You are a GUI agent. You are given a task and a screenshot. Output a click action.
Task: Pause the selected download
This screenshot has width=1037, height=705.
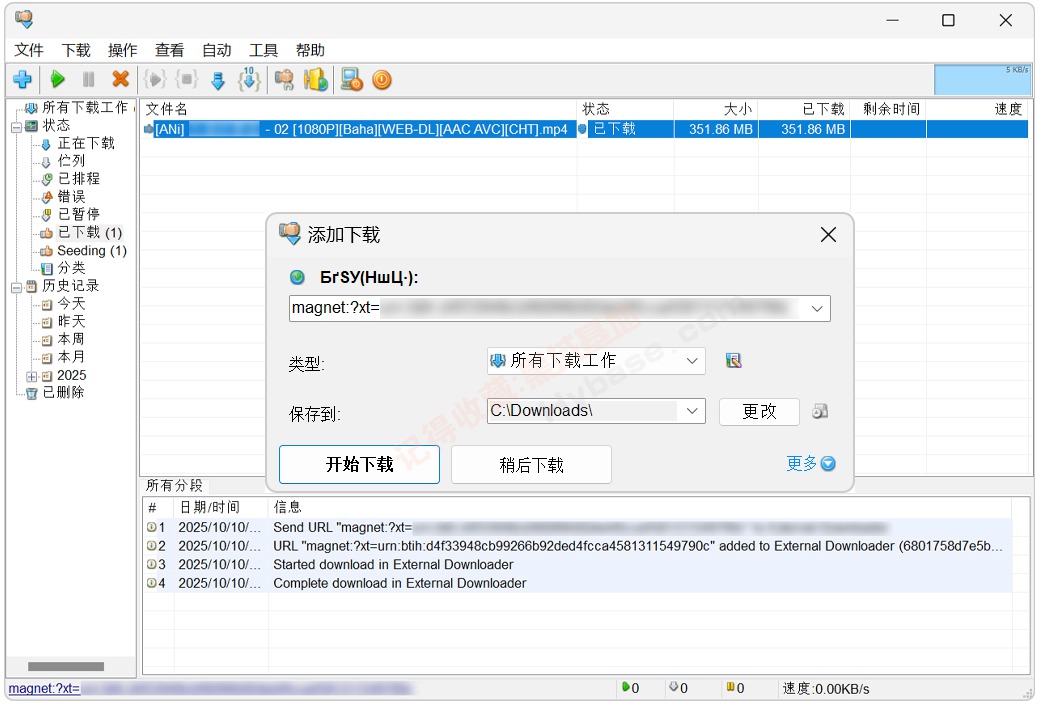point(89,80)
